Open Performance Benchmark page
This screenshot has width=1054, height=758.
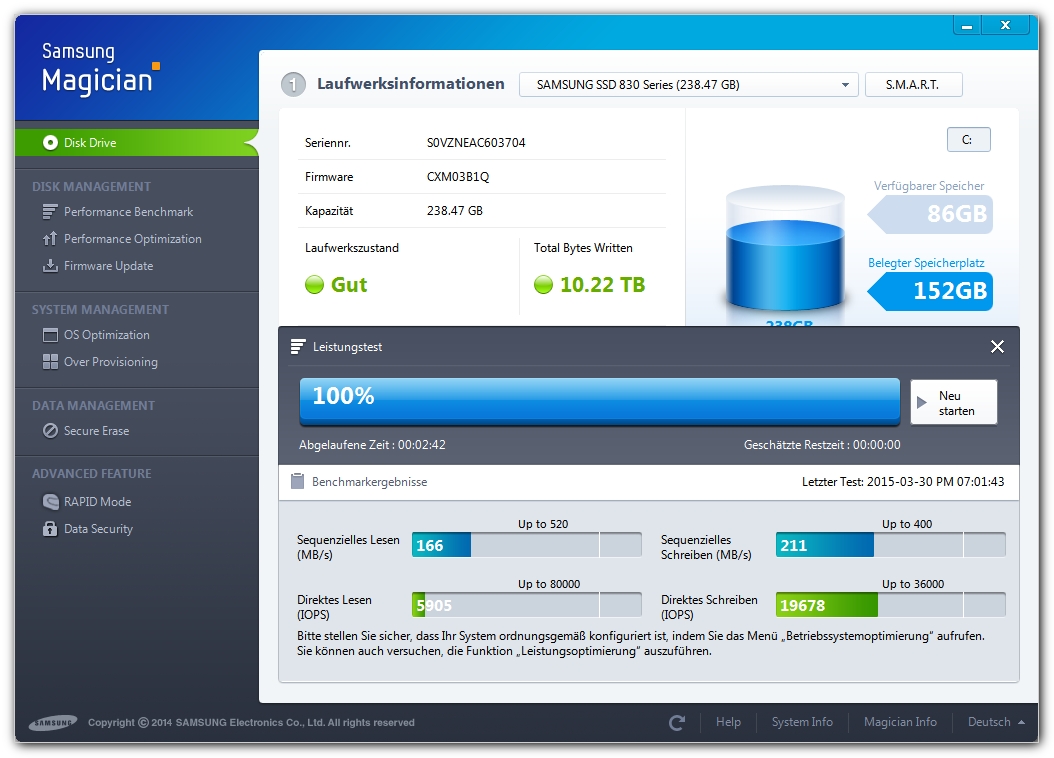click(x=128, y=212)
